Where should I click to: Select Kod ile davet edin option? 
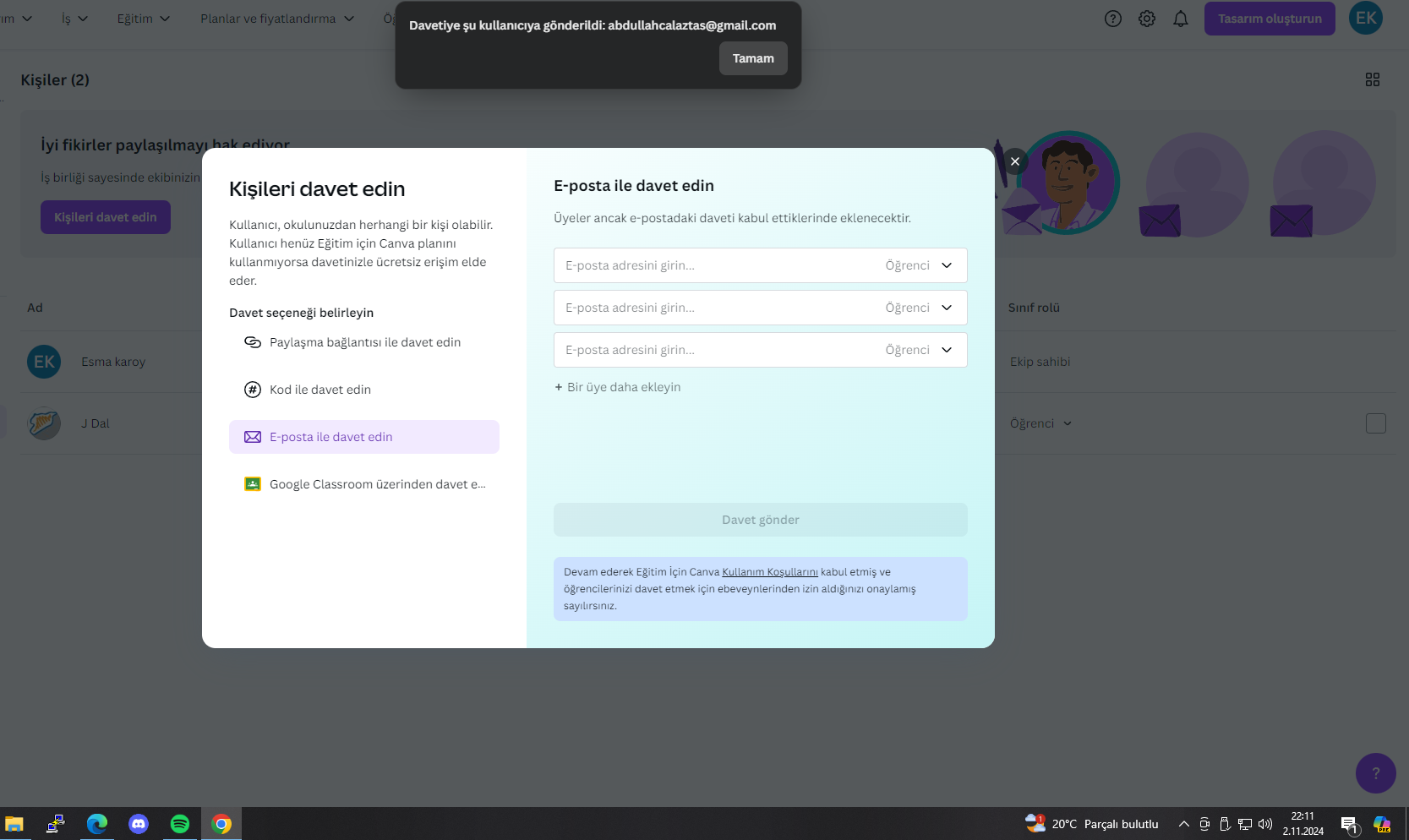[x=364, y=390]
